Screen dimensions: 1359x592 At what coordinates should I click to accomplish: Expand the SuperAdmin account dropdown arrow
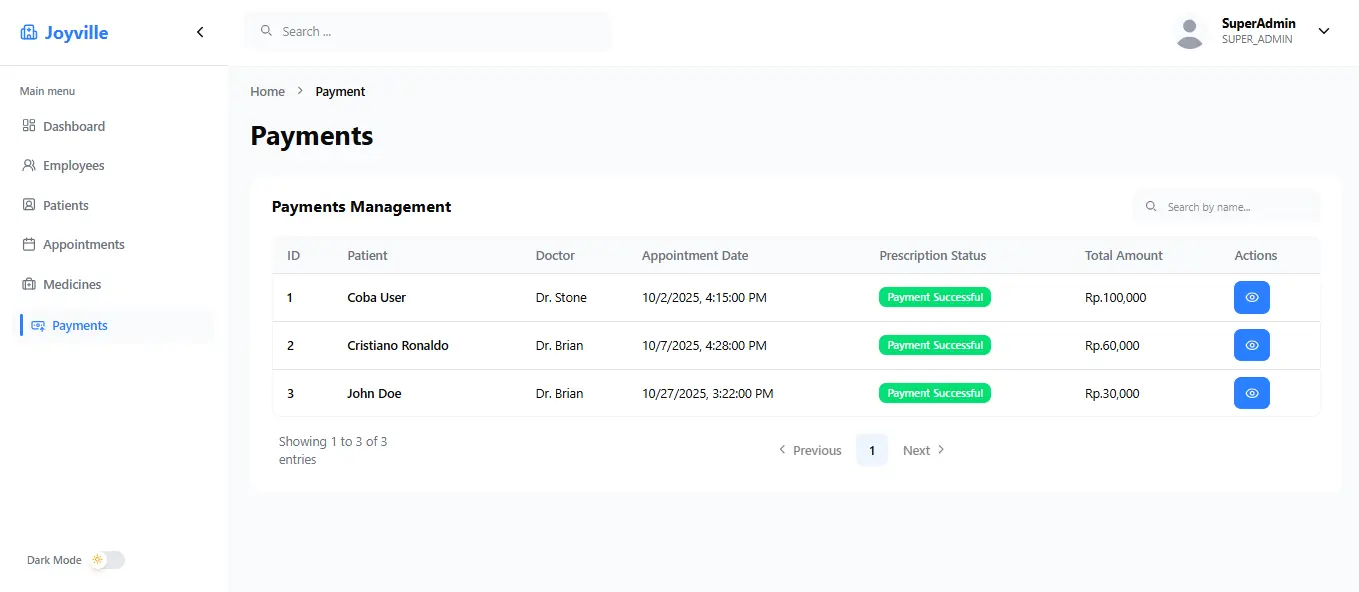(1324, 31)
